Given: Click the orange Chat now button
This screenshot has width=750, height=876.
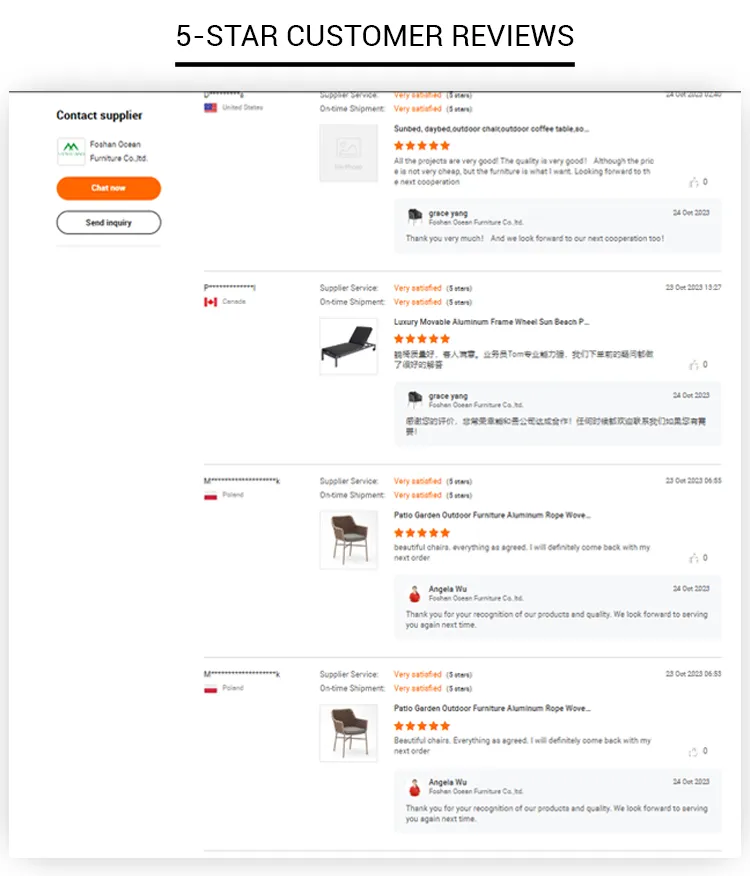Looking at the screenshot, I should (108, 188).
